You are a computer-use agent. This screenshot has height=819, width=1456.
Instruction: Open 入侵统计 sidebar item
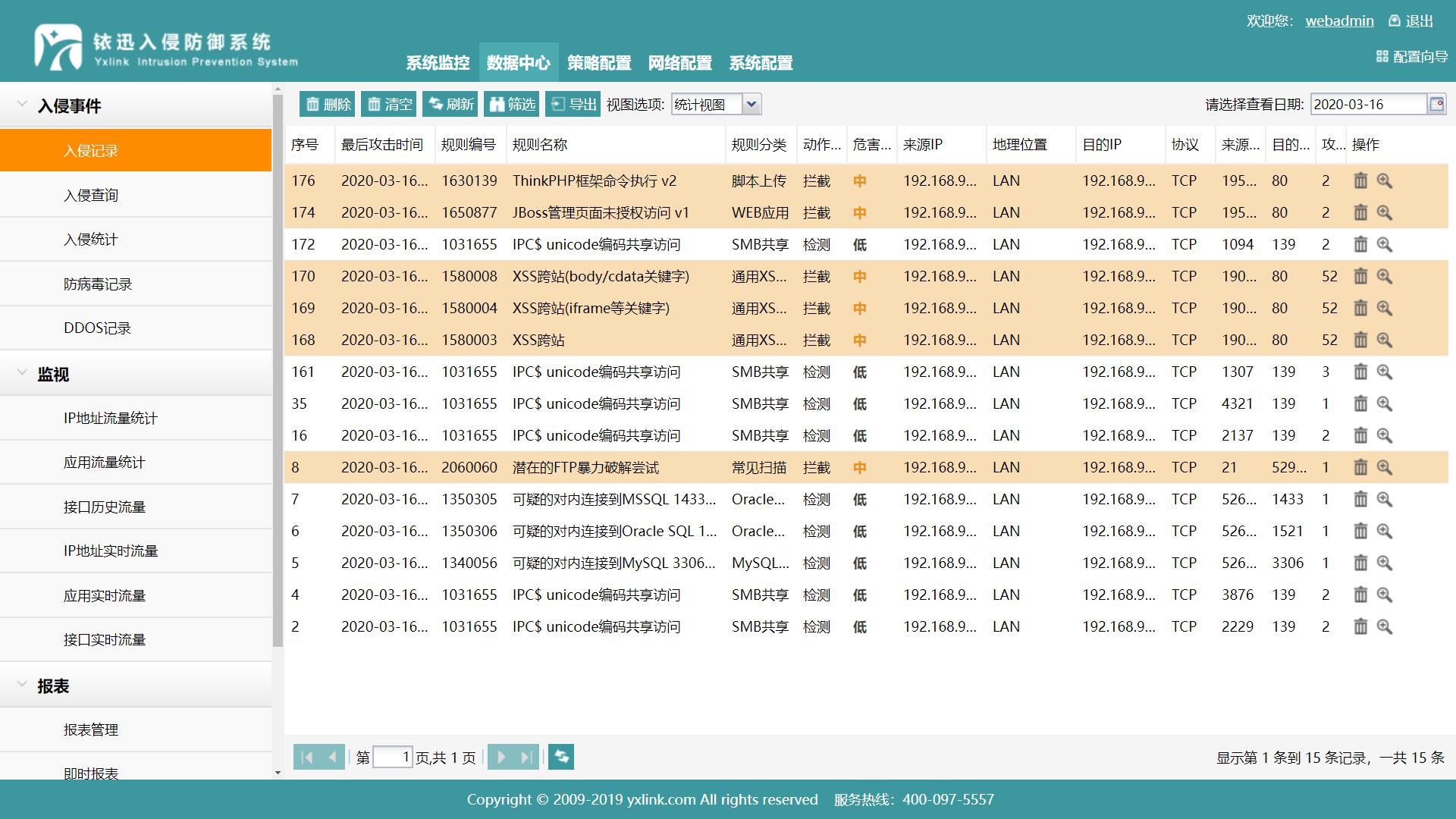[x=136, y=239]
